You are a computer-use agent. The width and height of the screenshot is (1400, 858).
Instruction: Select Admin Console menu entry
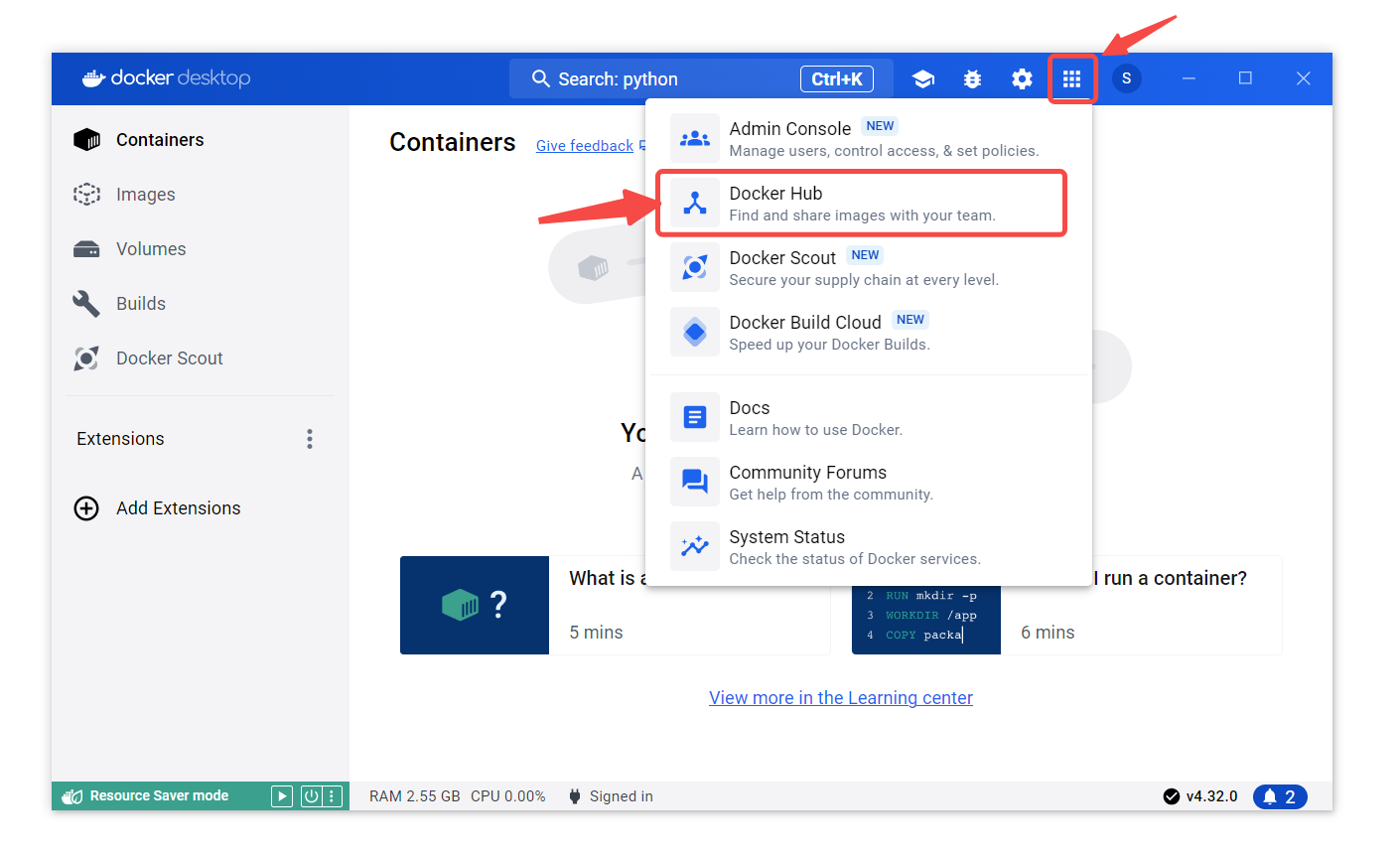[869, 138]
